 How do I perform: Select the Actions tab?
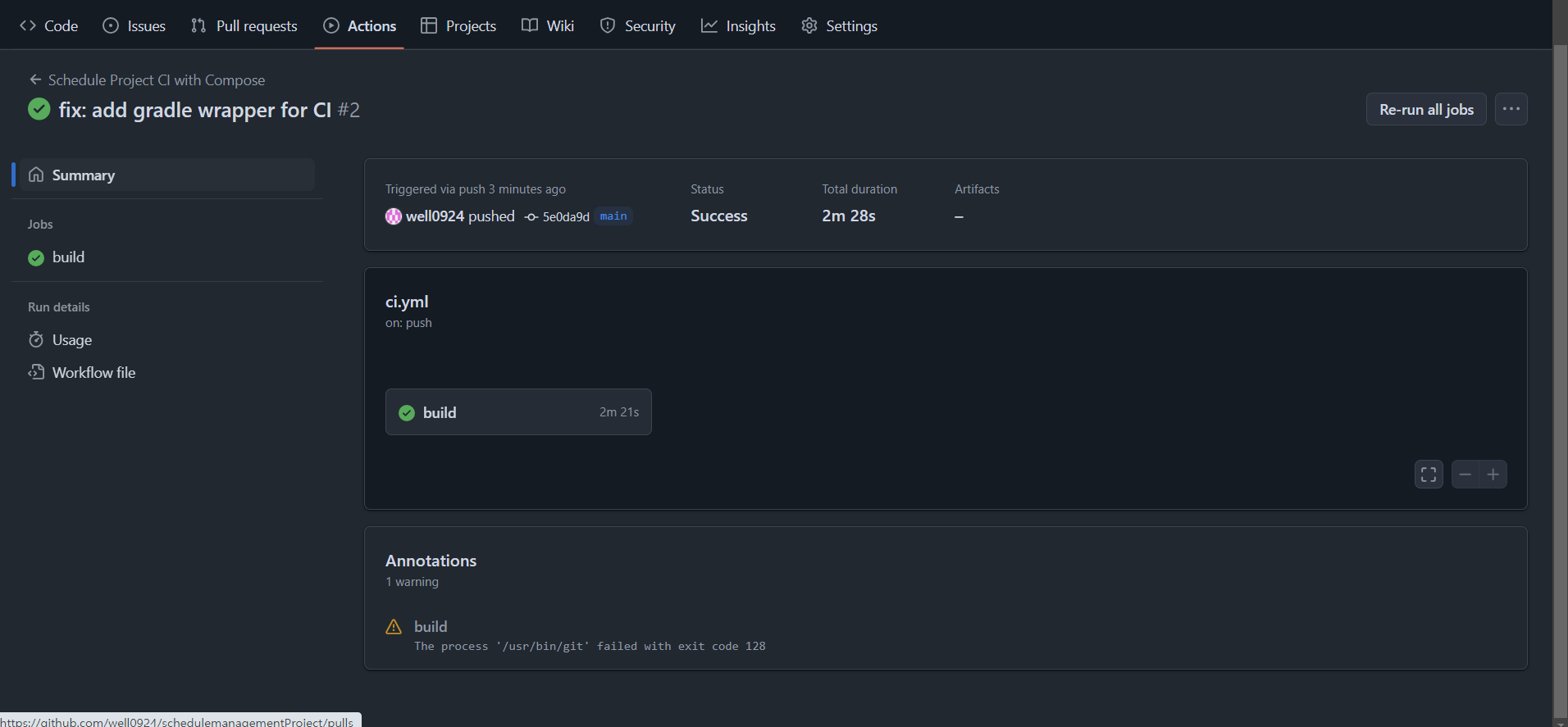click(x=360, y=25)
